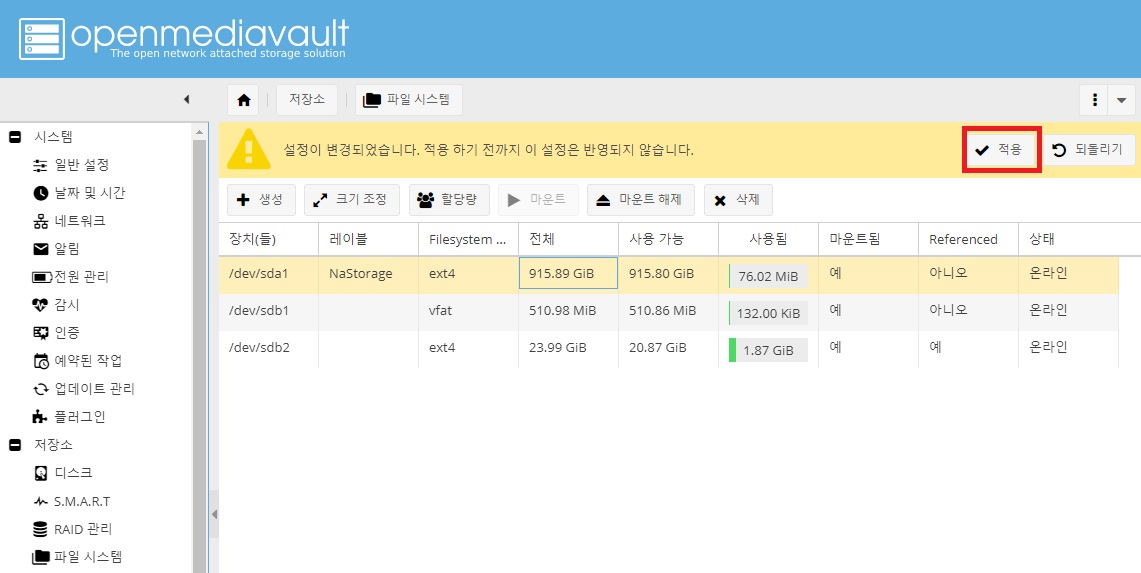The image size is (1141, 573).
Task: Revert changes with 되돌리기 button
Action: 1089,150
